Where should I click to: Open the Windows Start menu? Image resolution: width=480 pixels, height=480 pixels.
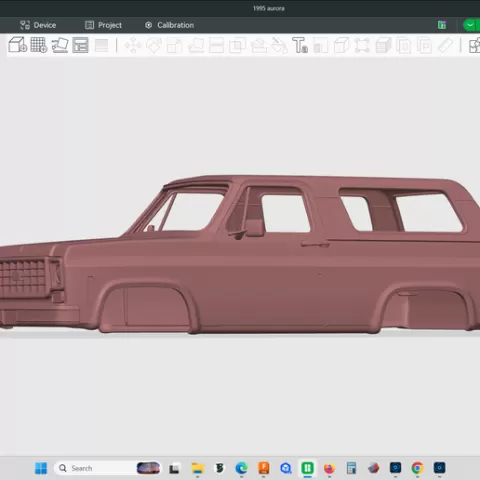tap(41, 468)
